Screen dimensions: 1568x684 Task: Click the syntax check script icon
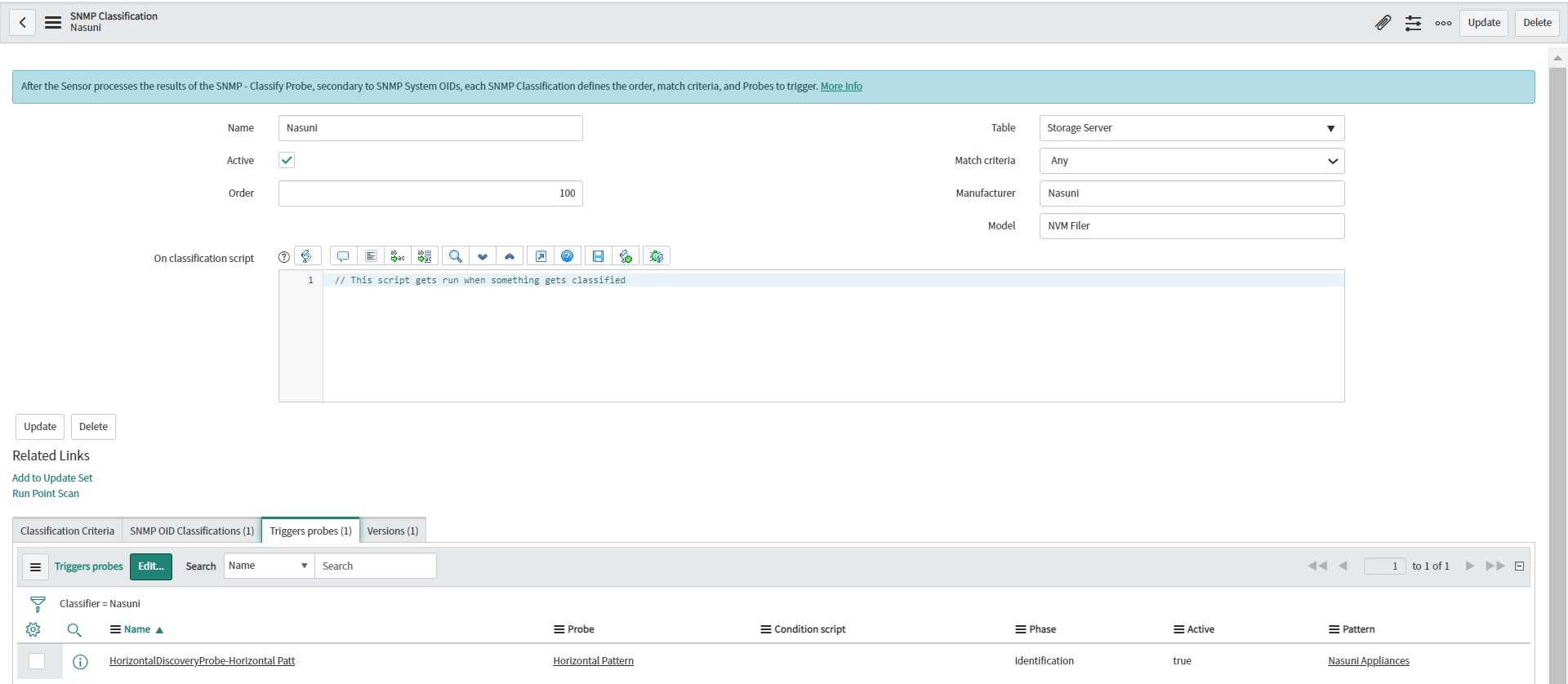pyautogui.click(x=626, y=256)
